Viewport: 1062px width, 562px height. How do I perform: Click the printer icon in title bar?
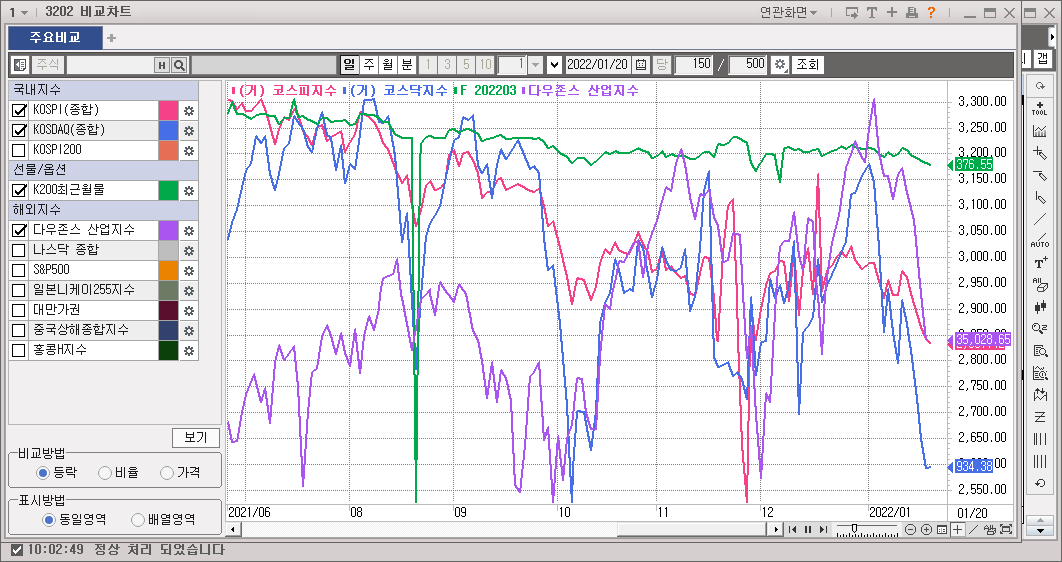coord(911,13)
